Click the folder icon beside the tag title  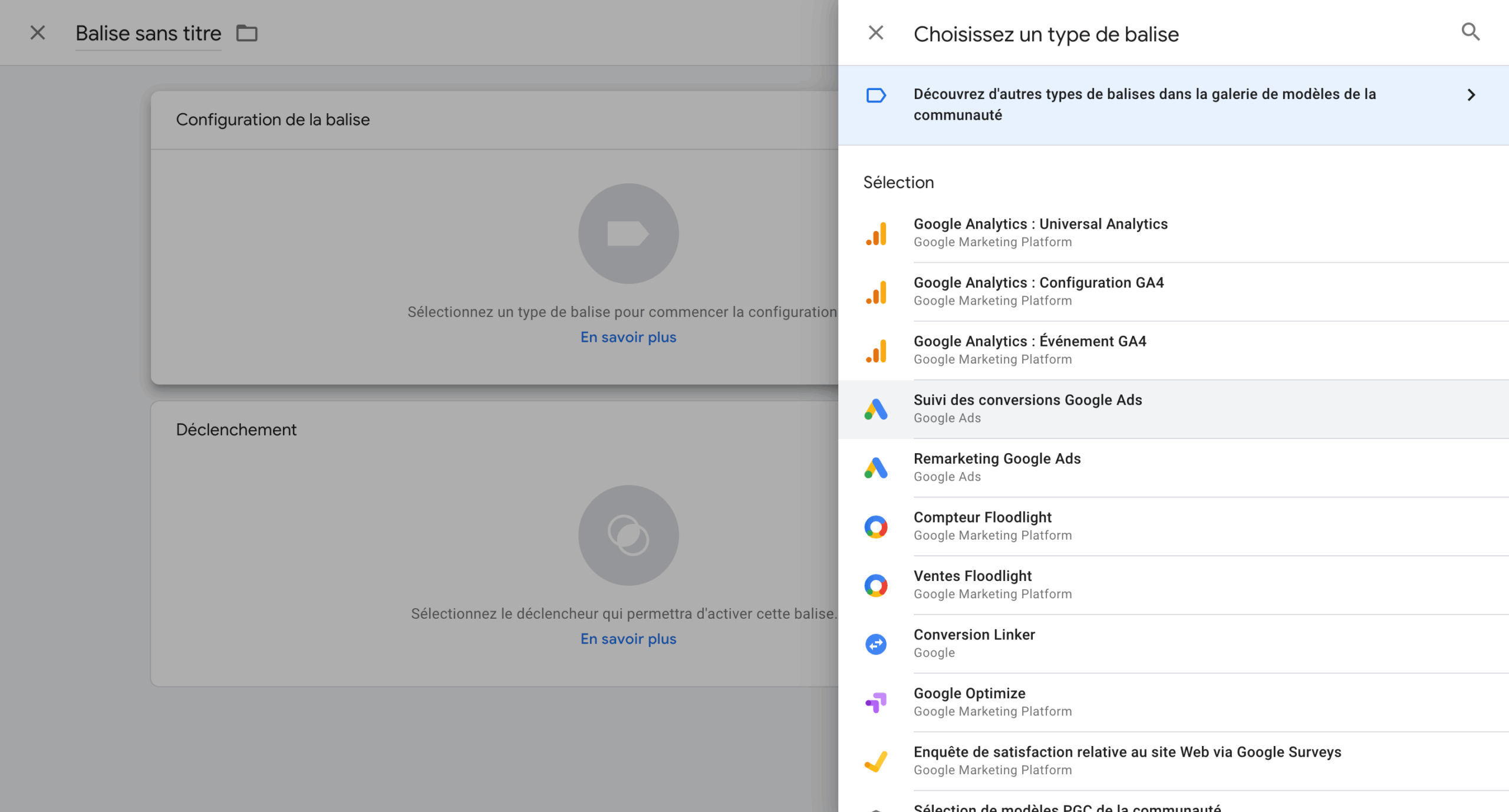point(247,34)
